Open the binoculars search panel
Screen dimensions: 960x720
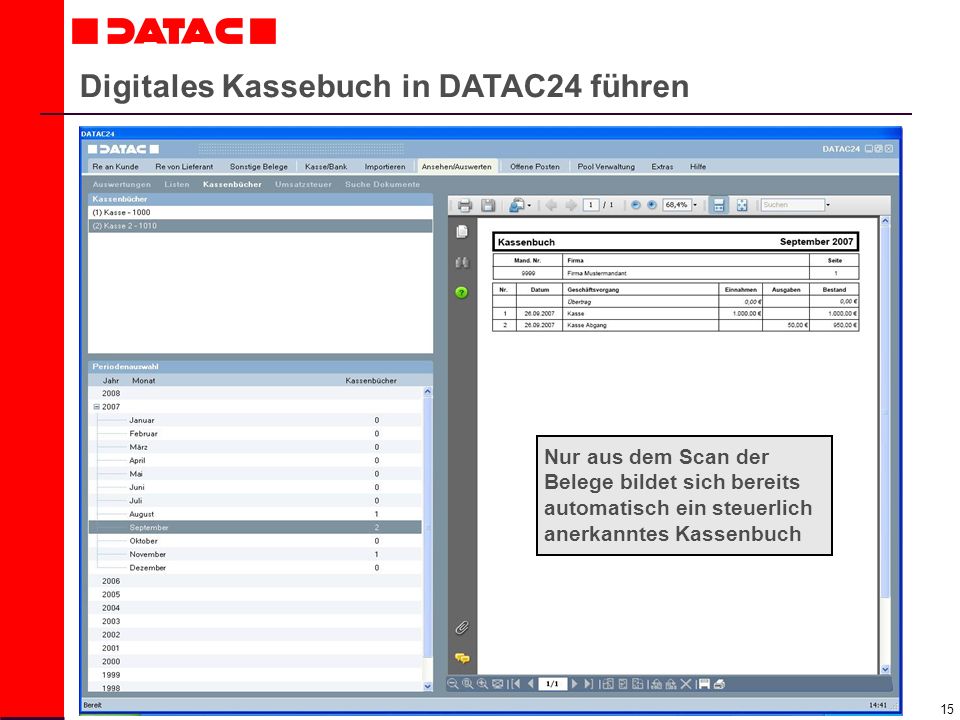(462, 263)
